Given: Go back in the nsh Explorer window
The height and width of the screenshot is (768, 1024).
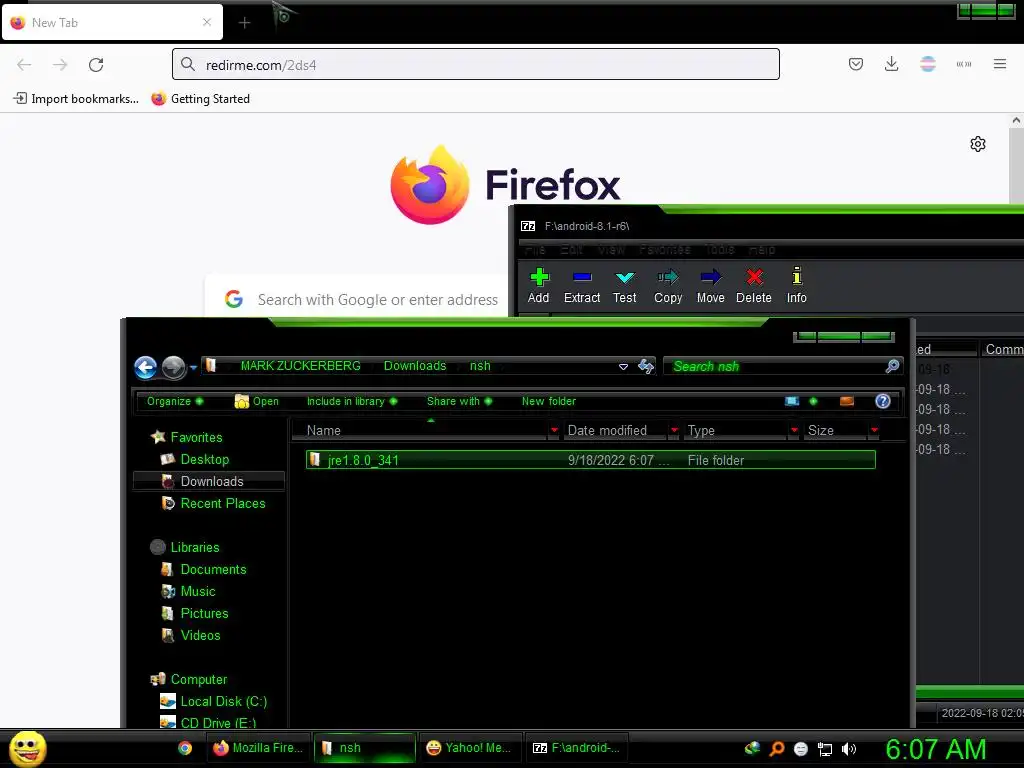Looking at the screenshot, I should tap(146, 367).
